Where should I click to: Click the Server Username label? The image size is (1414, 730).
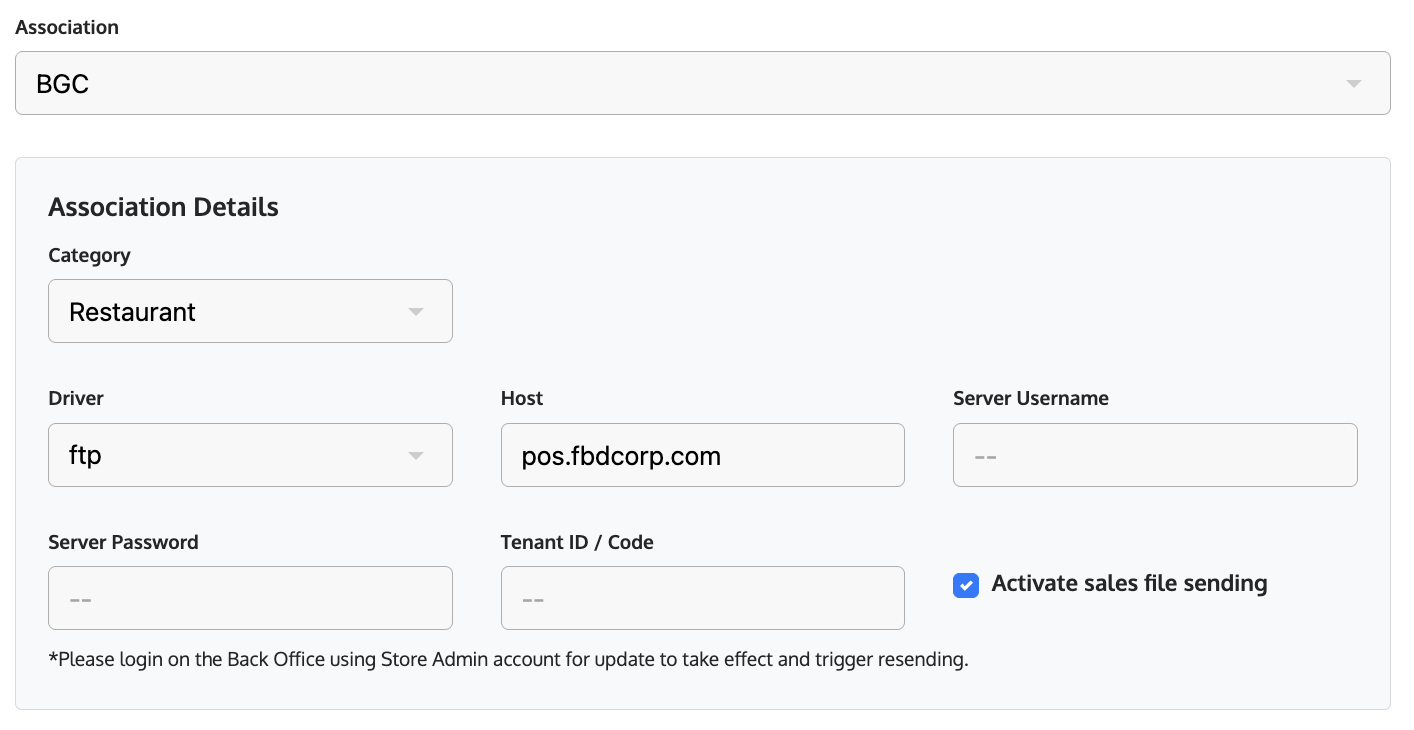coord(1030,398)
